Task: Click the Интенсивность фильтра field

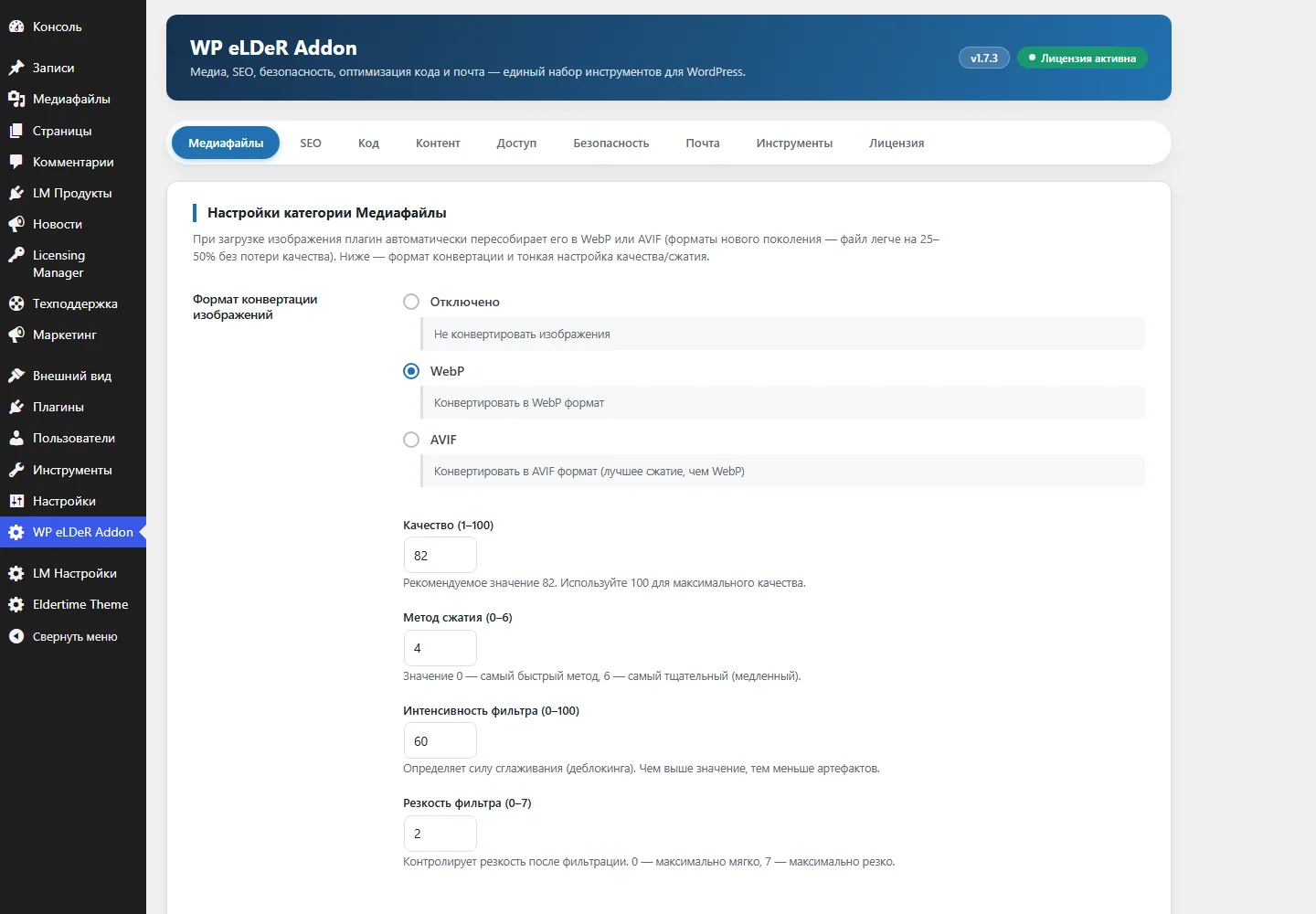Action: pos(440,740)
